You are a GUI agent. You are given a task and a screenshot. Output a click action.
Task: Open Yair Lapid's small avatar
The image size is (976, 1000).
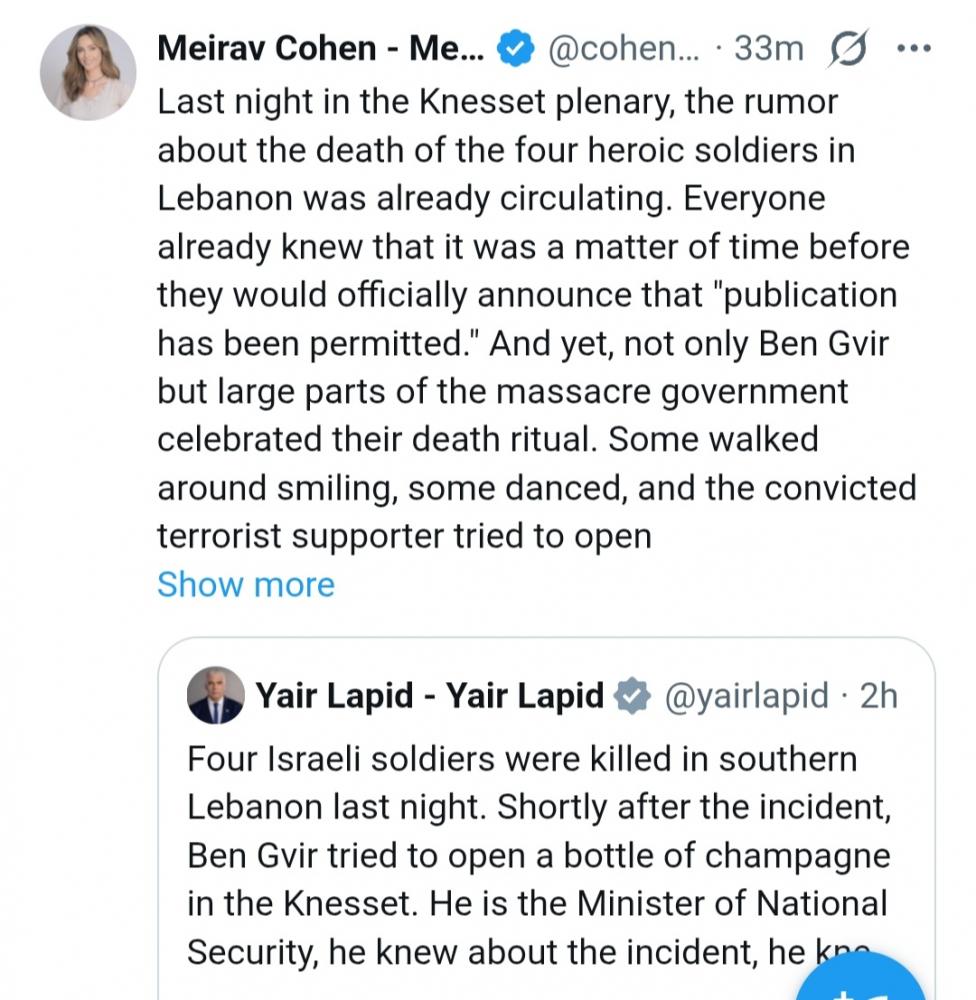[215, 695]
